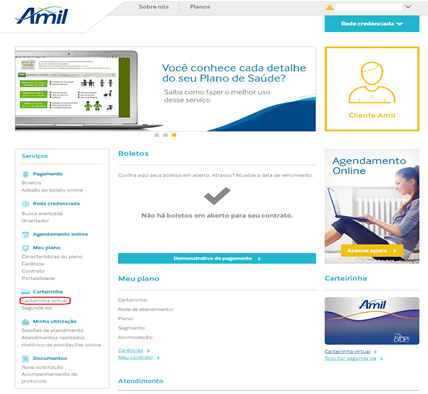
Task: Open the Sobre nós menu
Action: 154,7
